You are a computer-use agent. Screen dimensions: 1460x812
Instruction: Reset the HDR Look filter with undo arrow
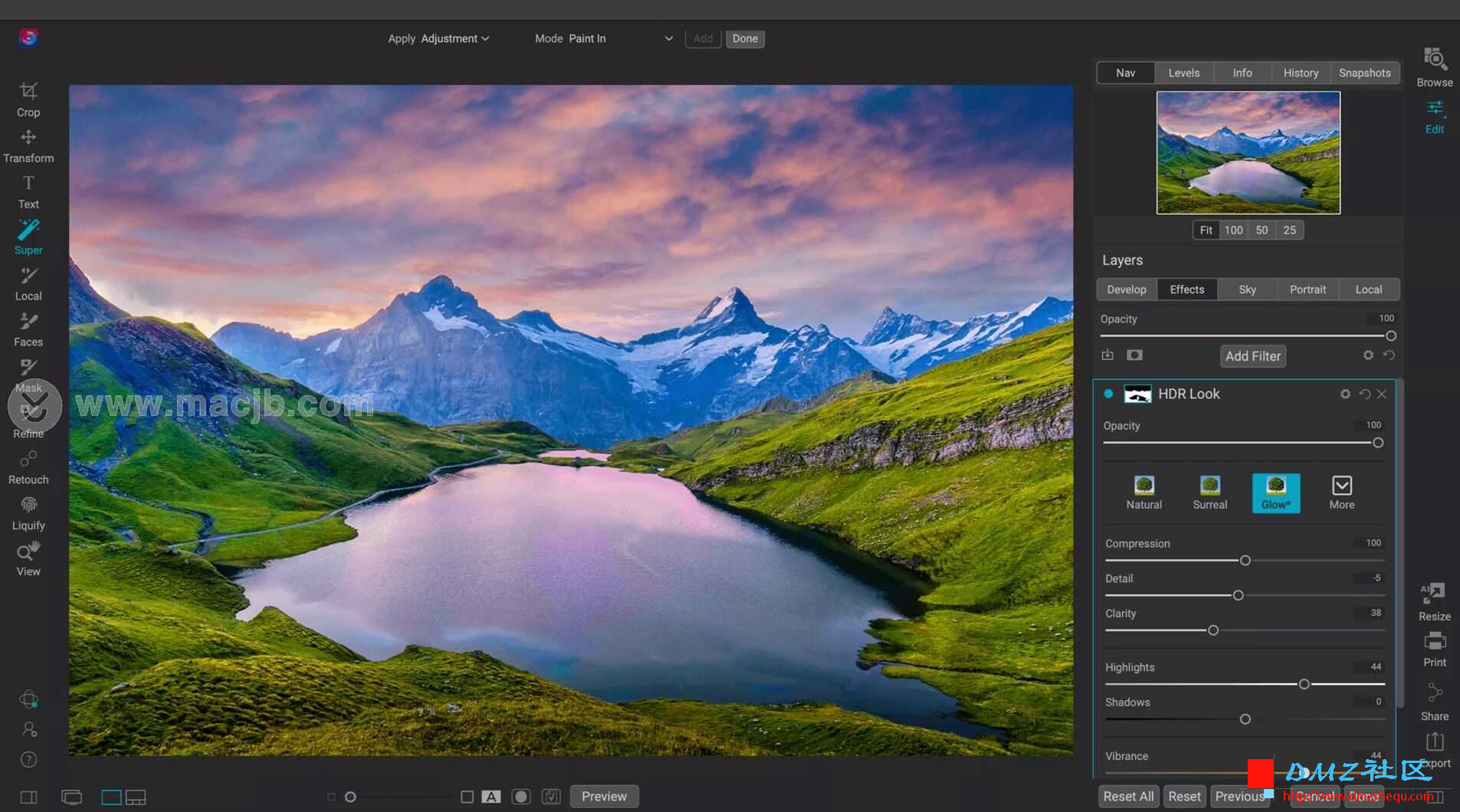[1364, 394]
